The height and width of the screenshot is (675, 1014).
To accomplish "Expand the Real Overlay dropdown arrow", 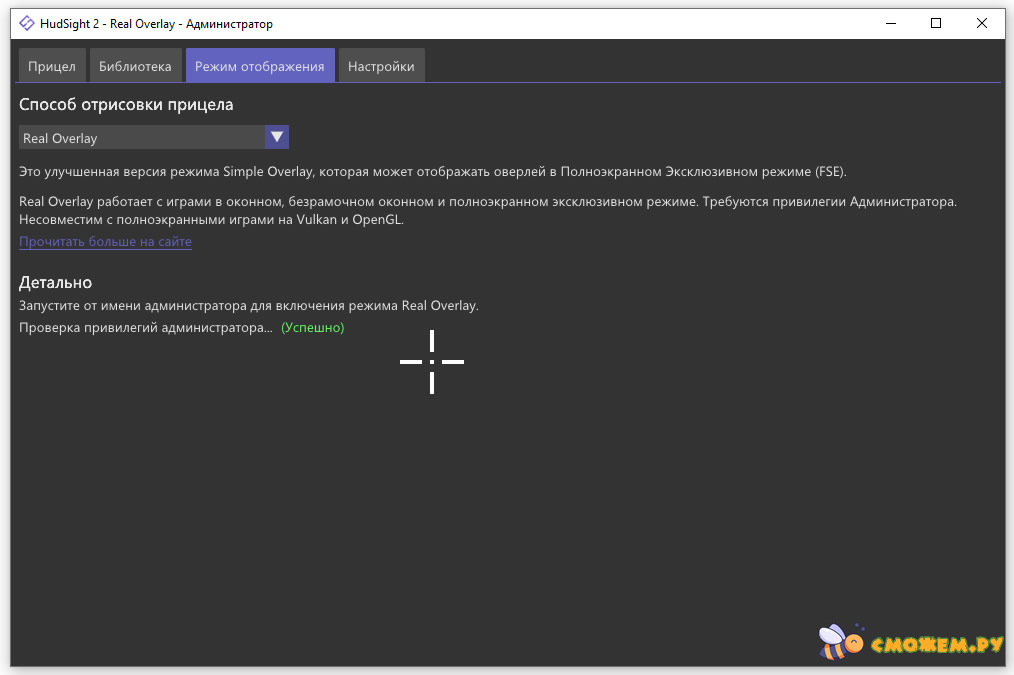I will [x=277, y=137].
